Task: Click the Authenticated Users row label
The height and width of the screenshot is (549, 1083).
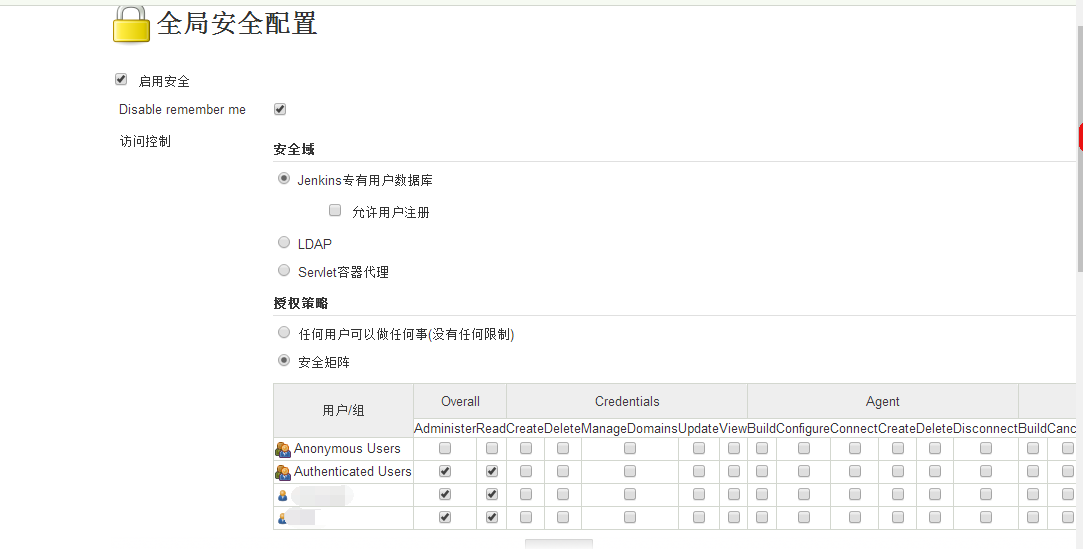Action: pyautogui.click(x=352, y=472)
